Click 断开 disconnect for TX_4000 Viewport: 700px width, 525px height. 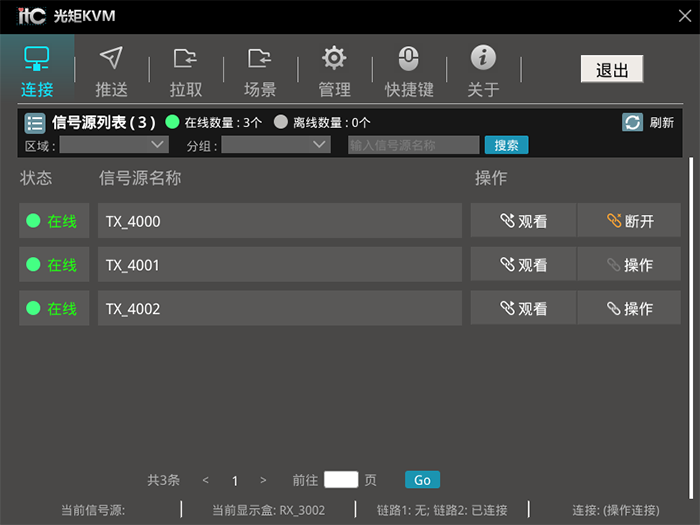pos(629,221)
